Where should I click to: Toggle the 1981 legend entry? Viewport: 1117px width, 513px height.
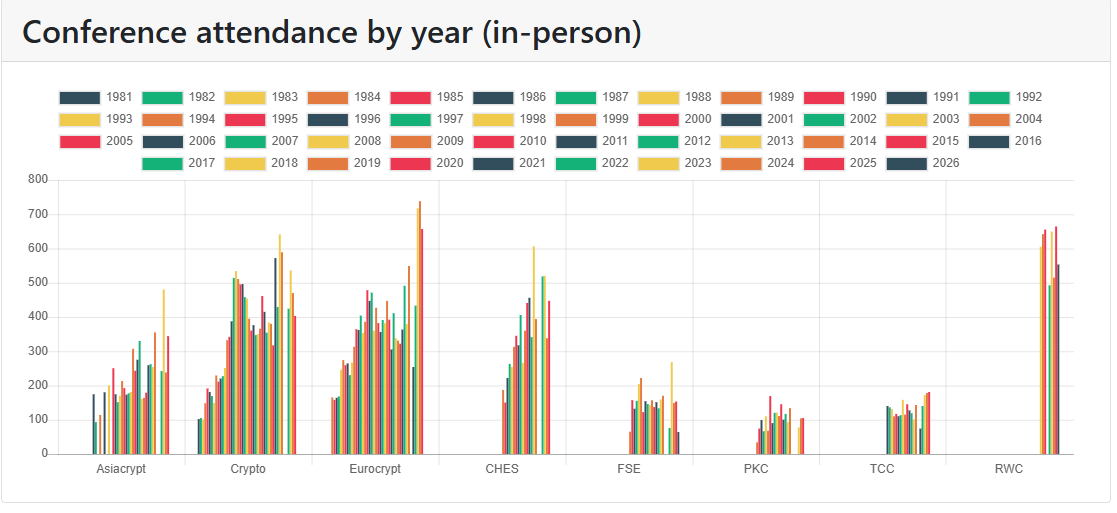[x=79, y=98]
